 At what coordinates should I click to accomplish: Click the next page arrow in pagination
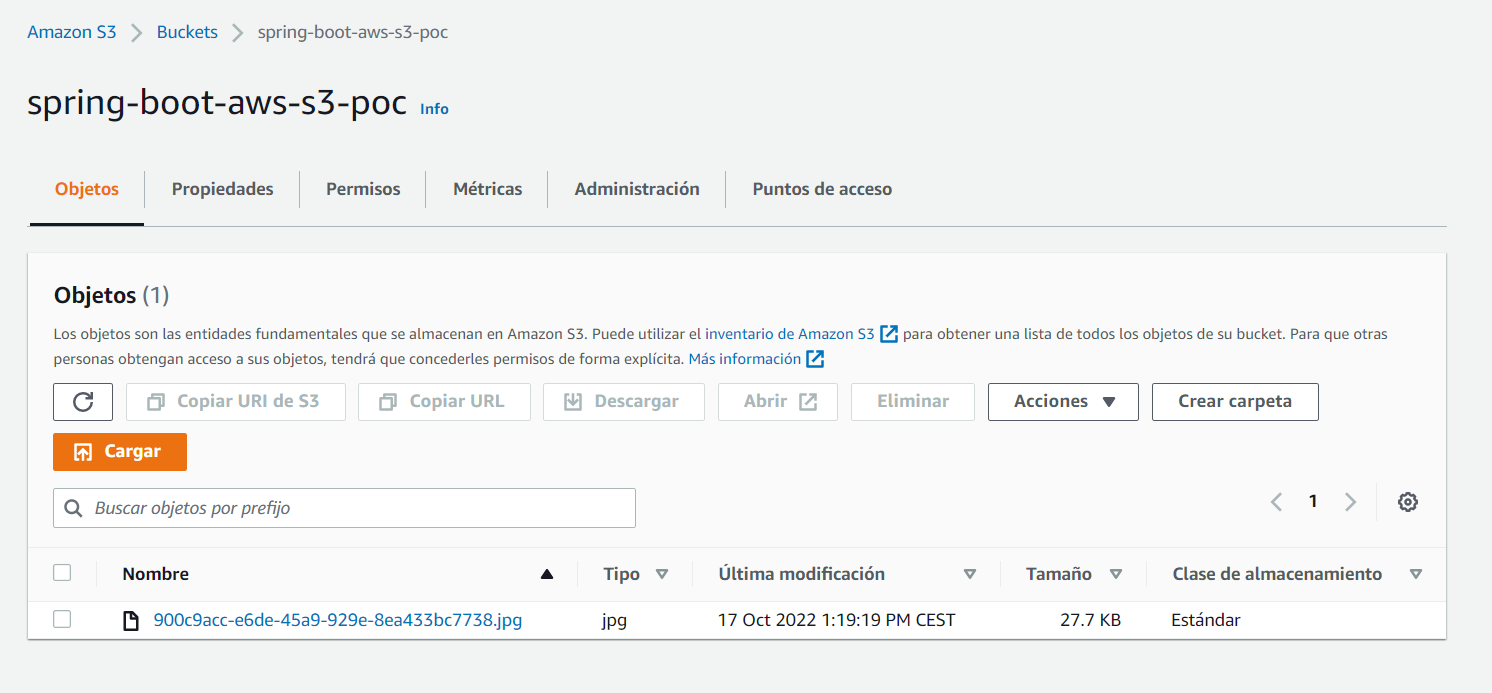pyautogui.click(x=1350, y=502)
